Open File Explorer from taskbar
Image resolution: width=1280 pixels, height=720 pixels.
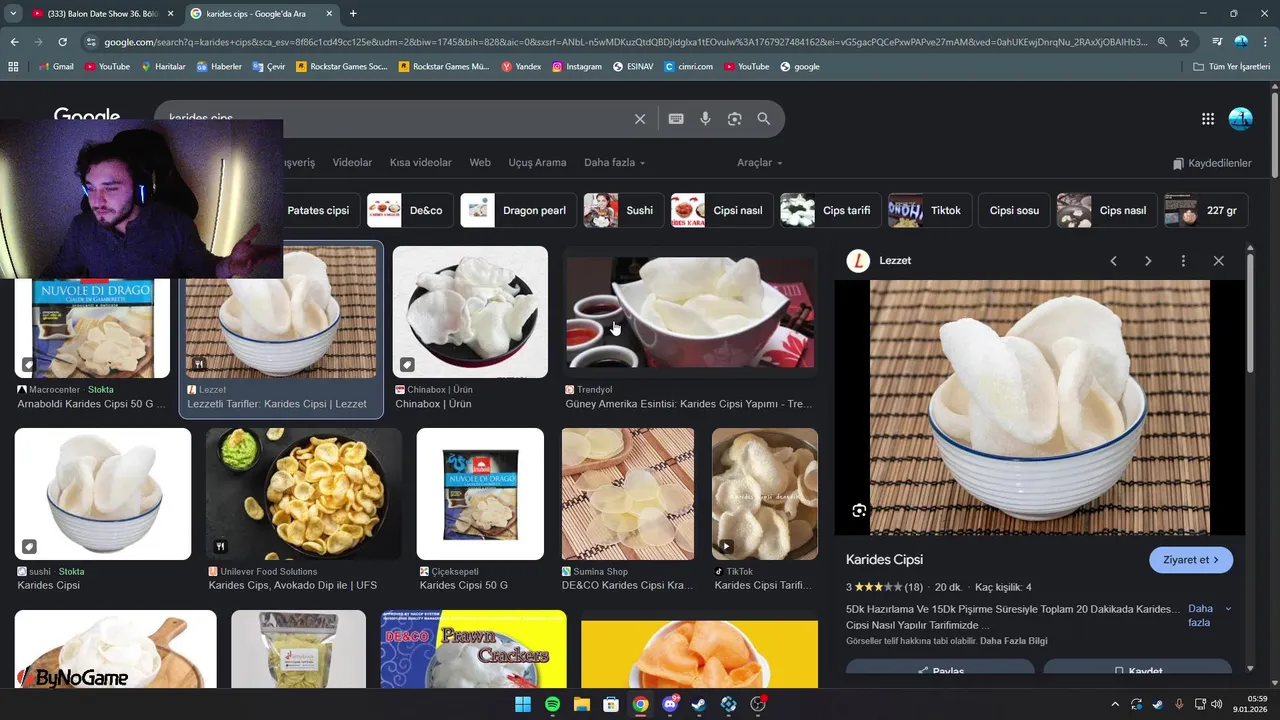pyautogui.click(x=581, y=704)
